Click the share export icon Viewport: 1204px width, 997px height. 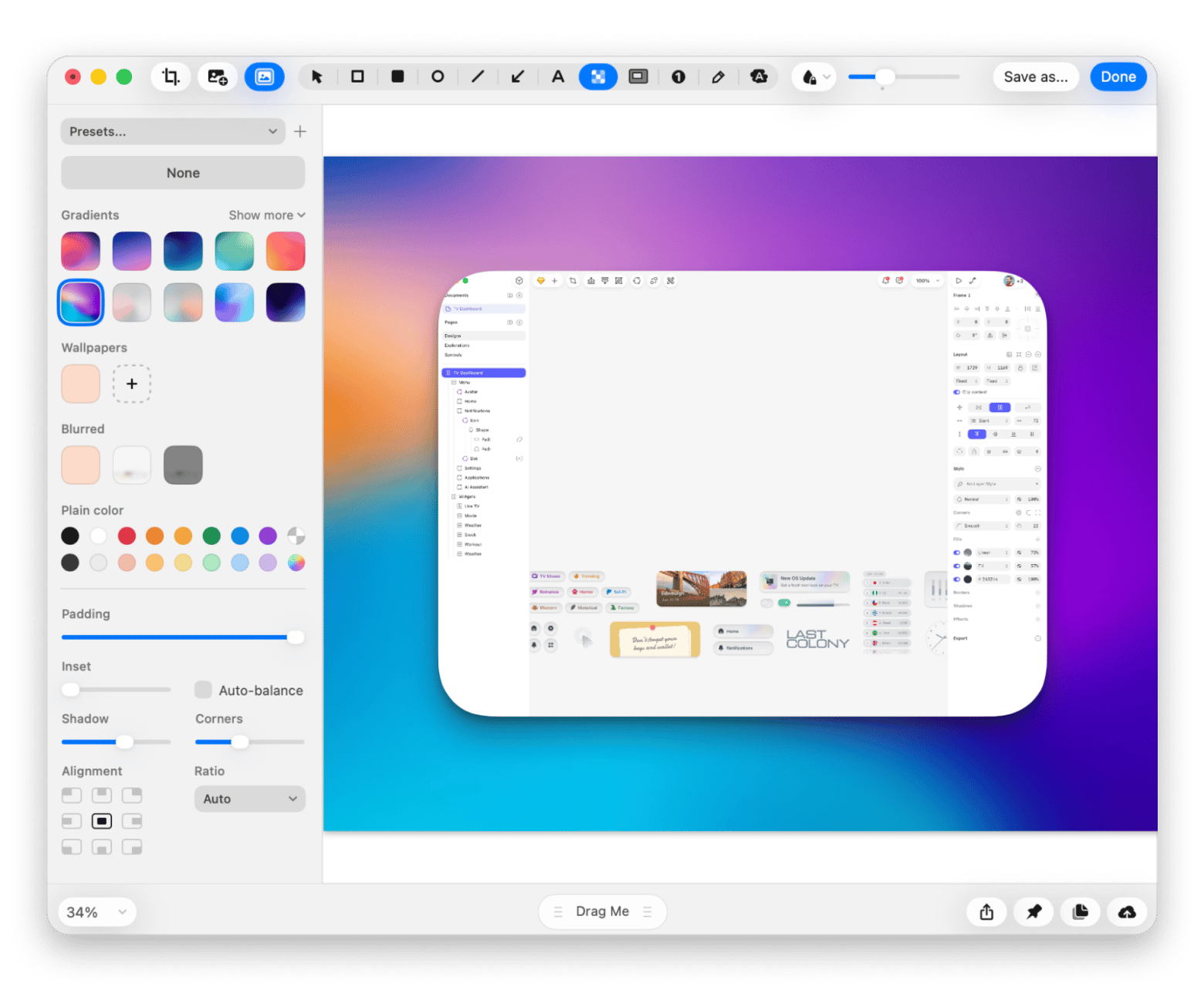pyautogui.click(x=986, y=912)
